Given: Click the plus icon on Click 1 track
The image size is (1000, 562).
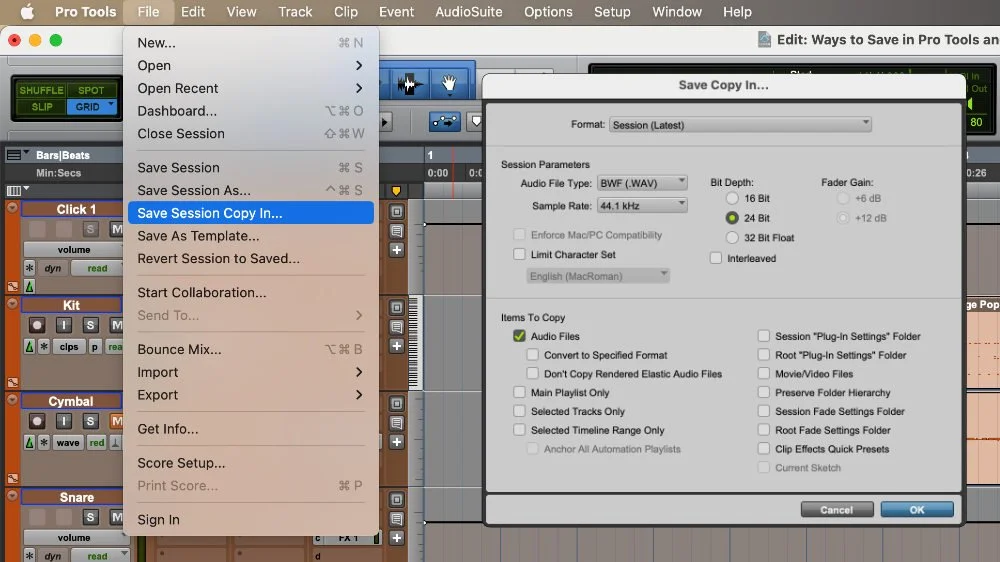Looking at the screenshot, I should pos(397,250).
